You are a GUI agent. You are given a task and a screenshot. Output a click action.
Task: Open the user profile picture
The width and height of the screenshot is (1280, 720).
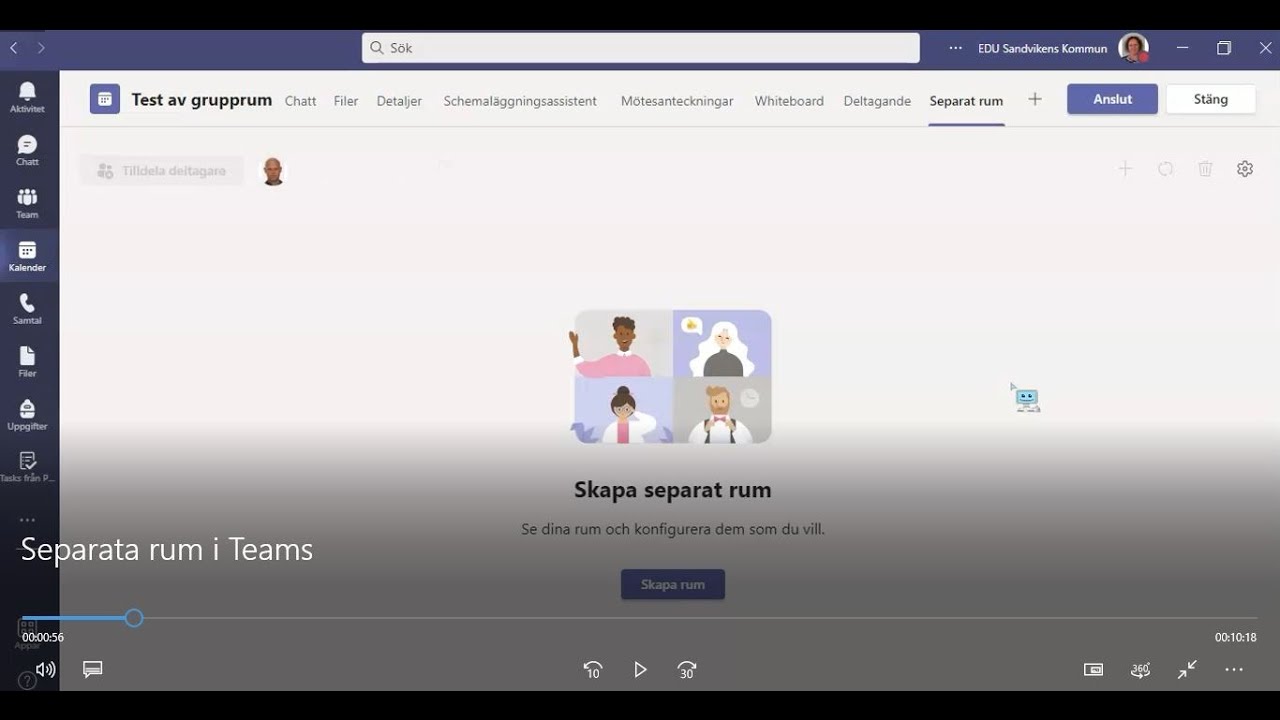[1133, 48]
